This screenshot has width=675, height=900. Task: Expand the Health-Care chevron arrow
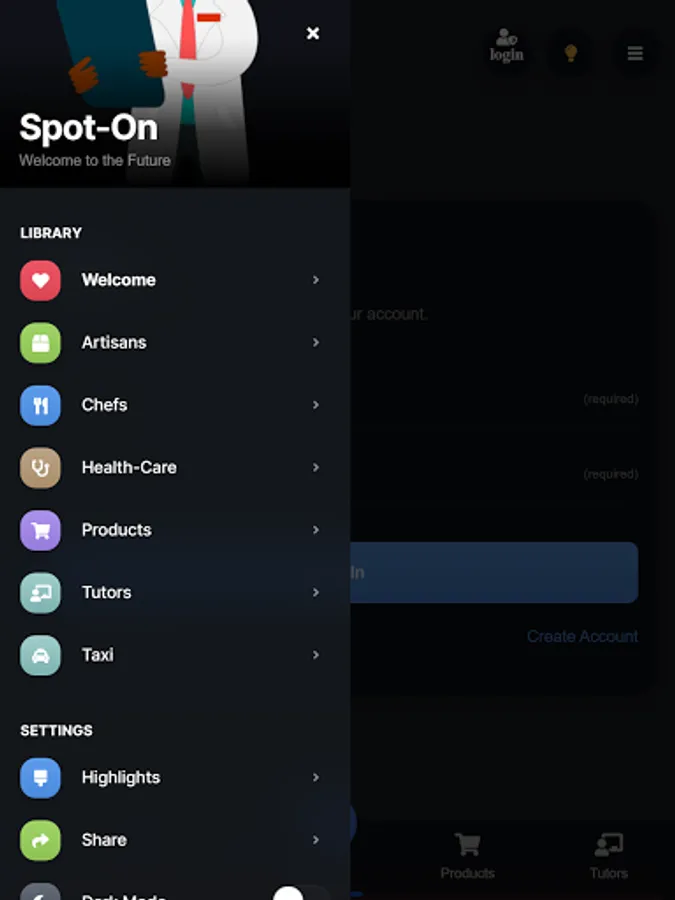point(316,468)
